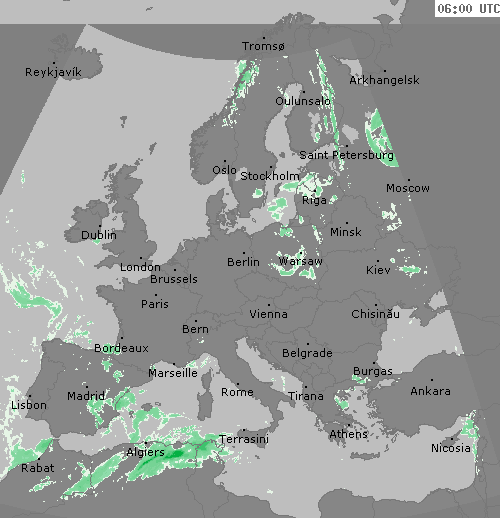The image size is (500, 518).
Task: Click the Moscow city label
Action: [408, 188]
